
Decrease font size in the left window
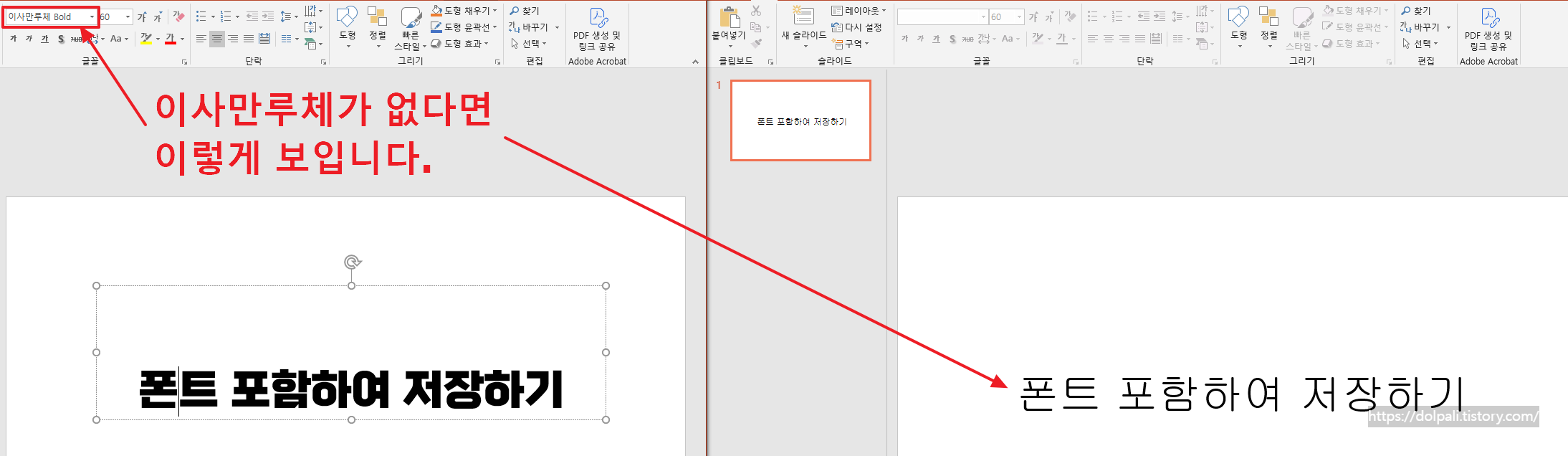(x=157, y=16)
